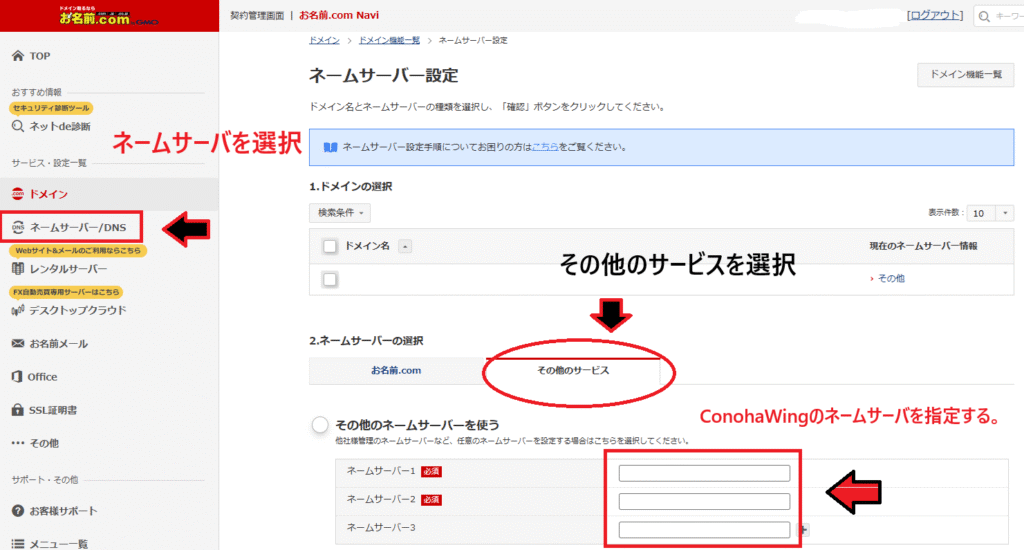Click the ネームサーバー2 input field
The height and width of the screenshot is (550, 1024).
tap(704, 501)
